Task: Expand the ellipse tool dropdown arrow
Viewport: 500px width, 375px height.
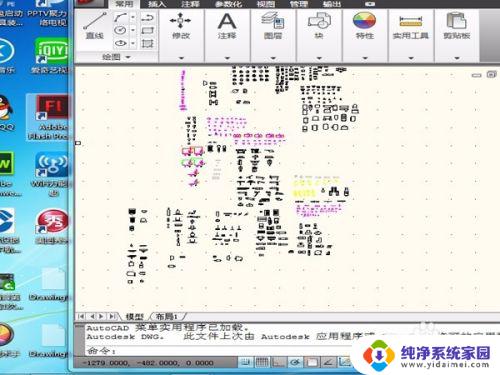Action: pyautogui.click(x=133, y=43)
